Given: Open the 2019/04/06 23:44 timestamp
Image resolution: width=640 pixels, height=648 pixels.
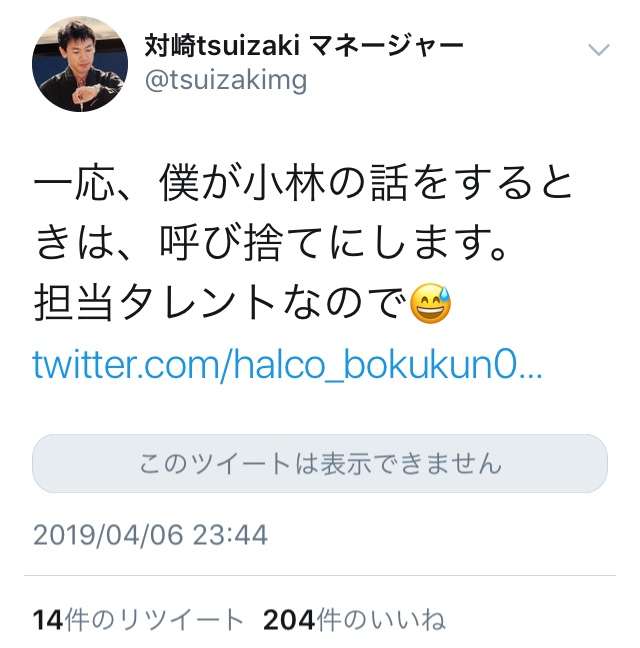Looking at the screenshot, I should [x=150, y=535].
